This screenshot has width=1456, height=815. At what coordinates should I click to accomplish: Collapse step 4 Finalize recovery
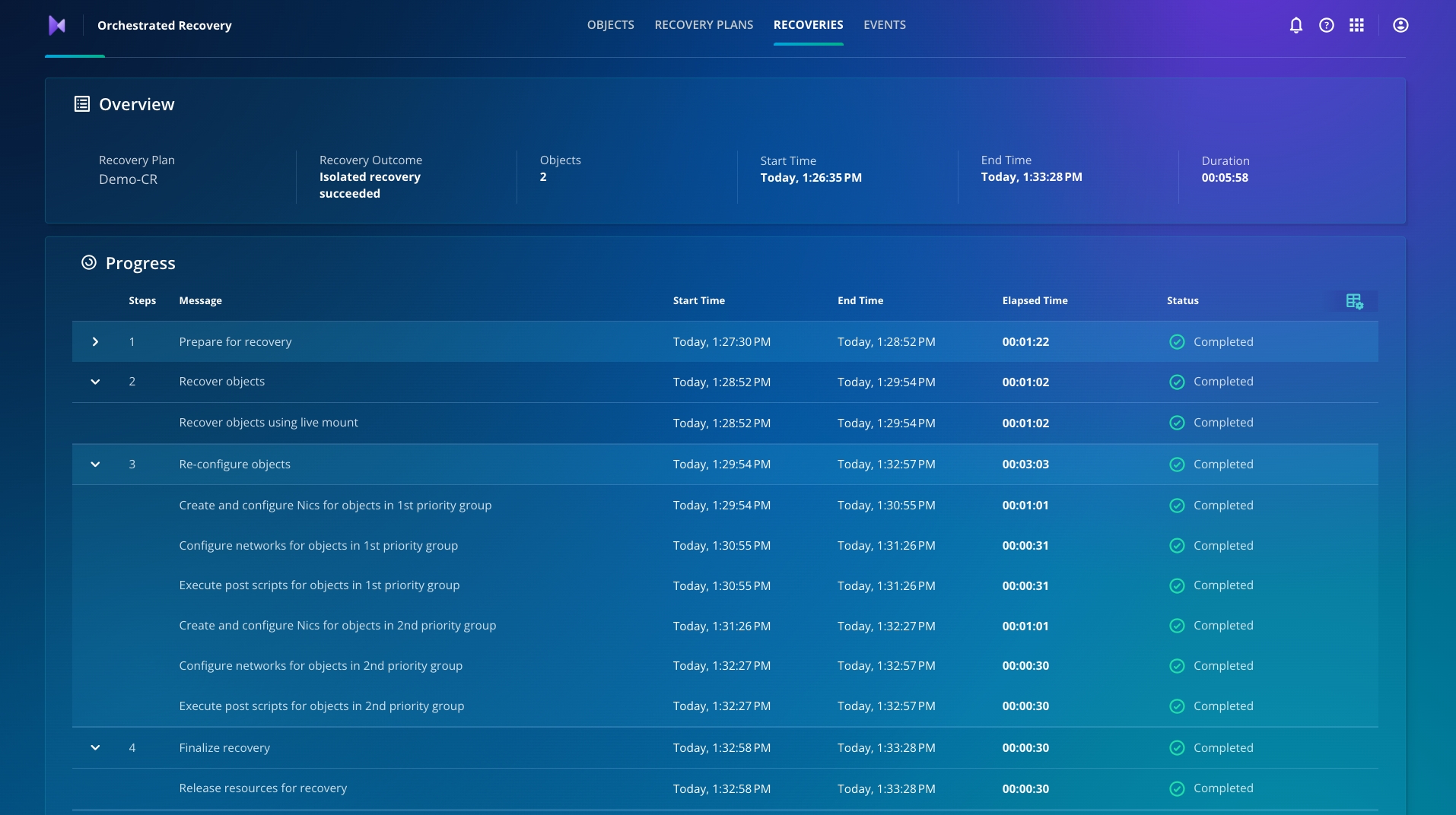[95, 748]
